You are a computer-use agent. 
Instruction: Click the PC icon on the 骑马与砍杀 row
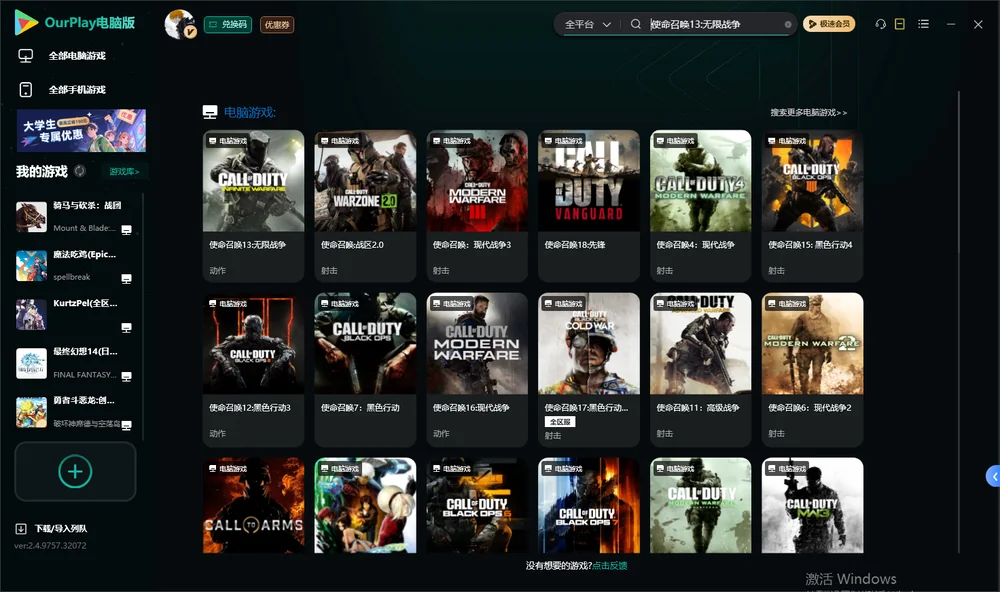point(126,230)
